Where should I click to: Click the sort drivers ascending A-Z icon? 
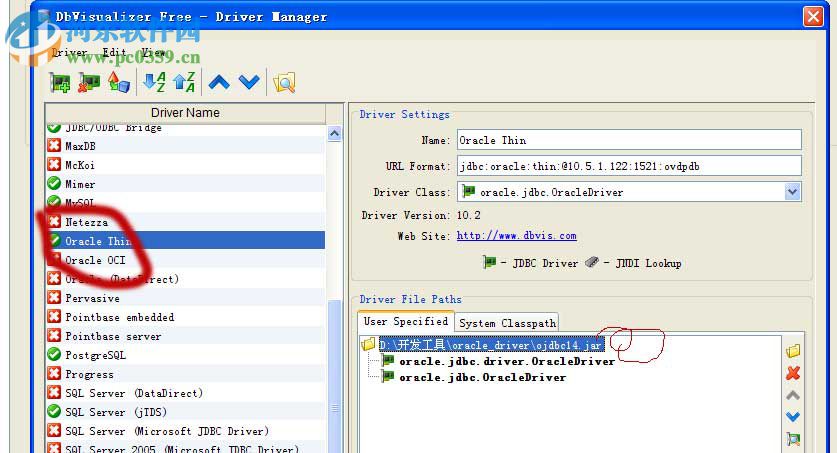point(154,82)
